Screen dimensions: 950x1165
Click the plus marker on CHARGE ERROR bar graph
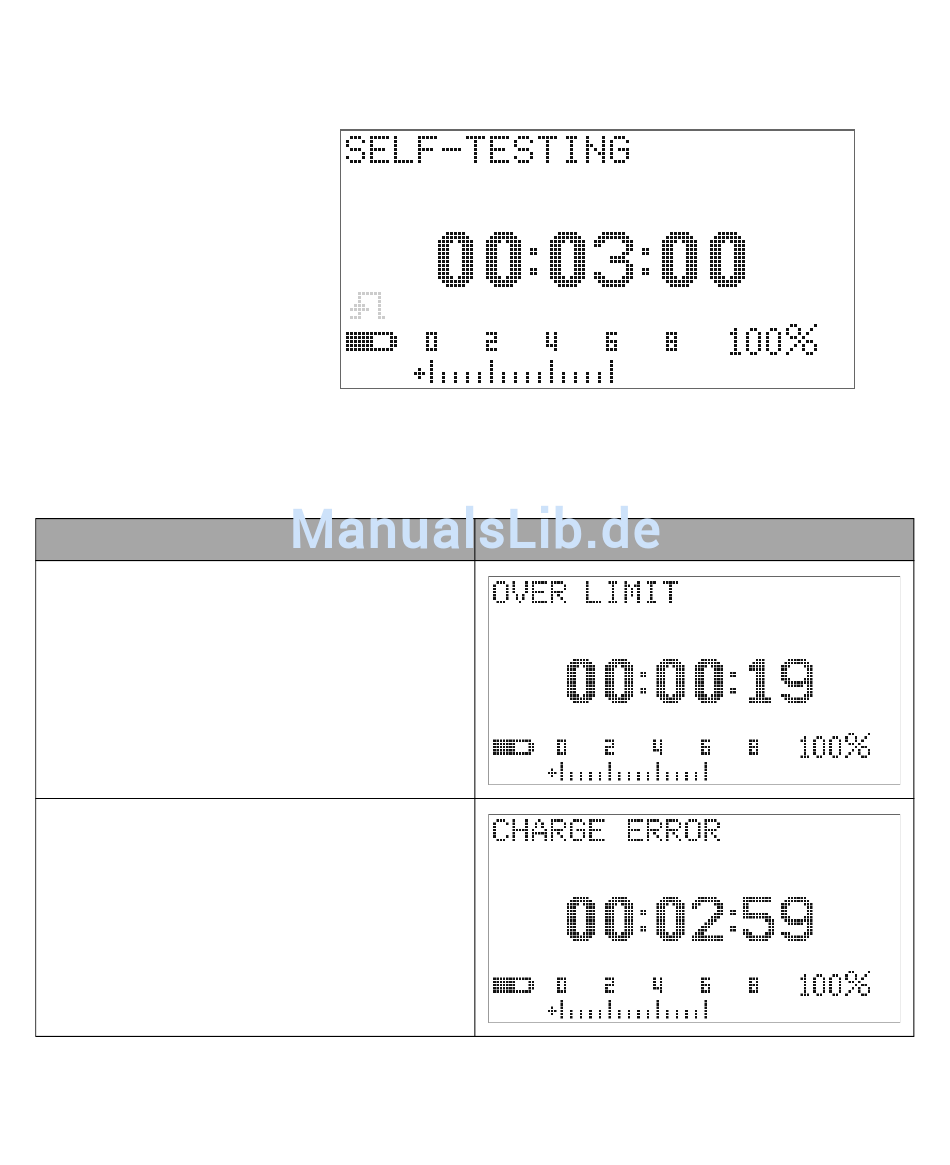point(551,1011)
